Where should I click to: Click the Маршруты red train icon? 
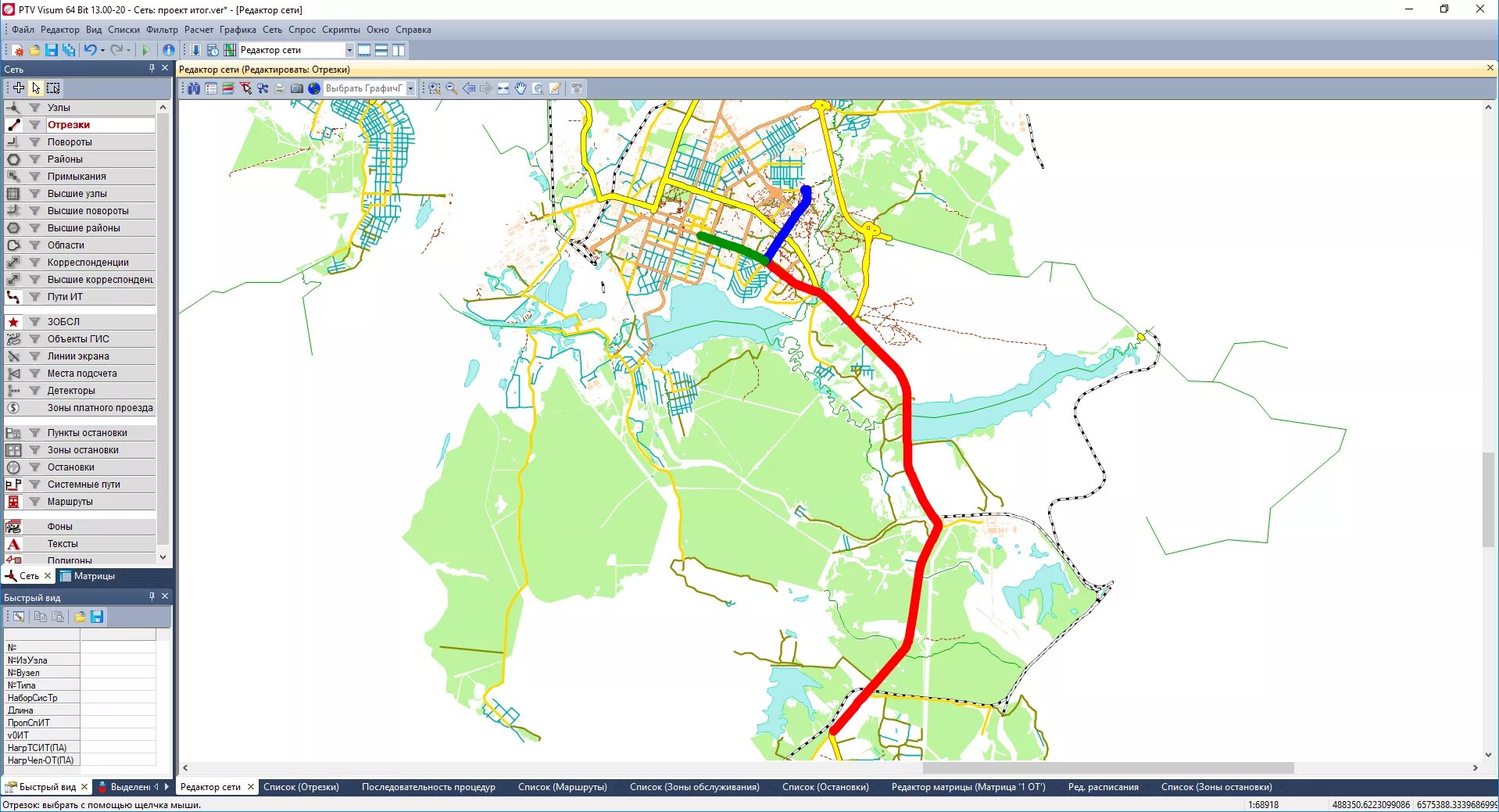pyautogui.click(x=13, y=502)
